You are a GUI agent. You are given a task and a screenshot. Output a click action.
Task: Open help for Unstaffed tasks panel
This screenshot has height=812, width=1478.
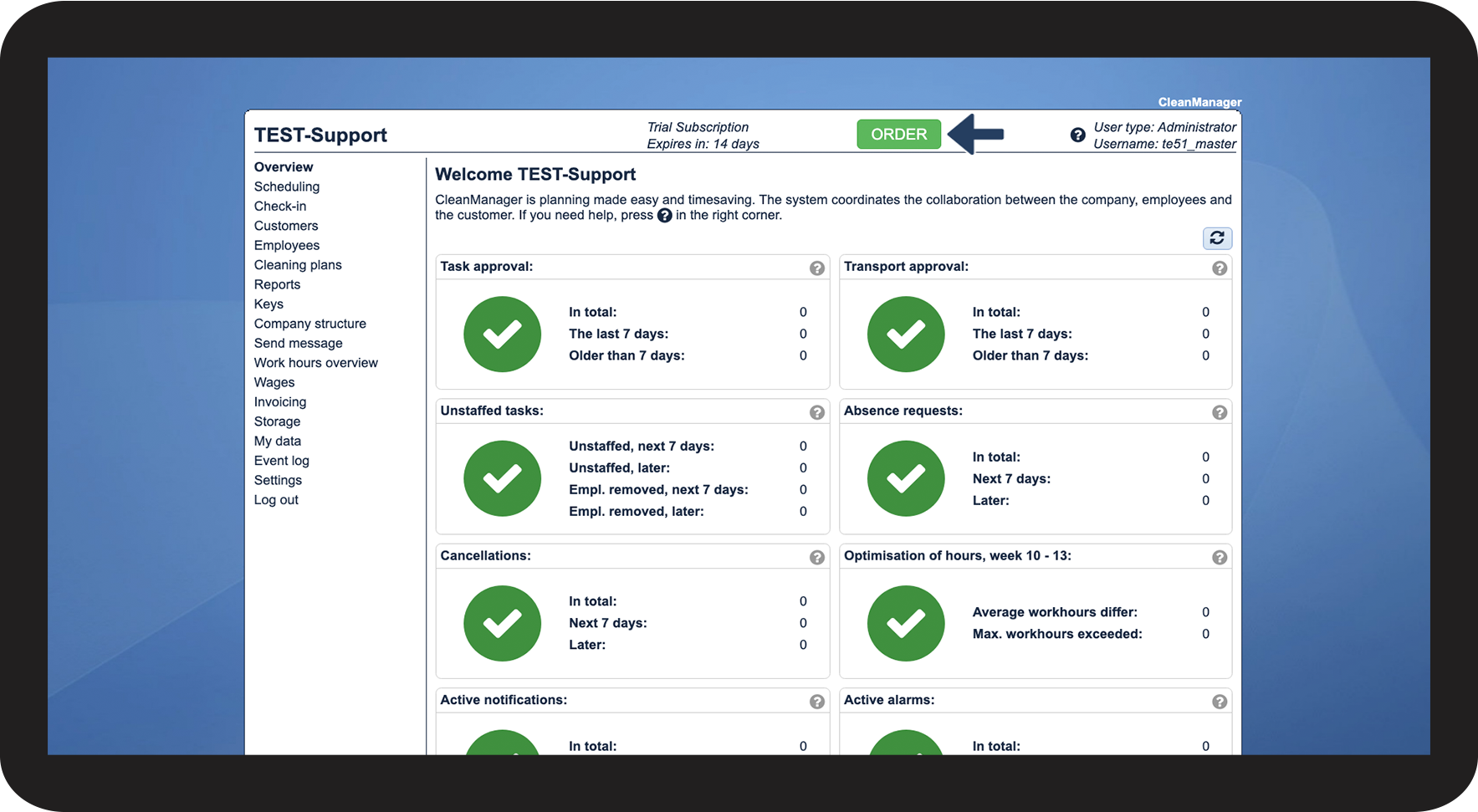[x=817, y=412]
